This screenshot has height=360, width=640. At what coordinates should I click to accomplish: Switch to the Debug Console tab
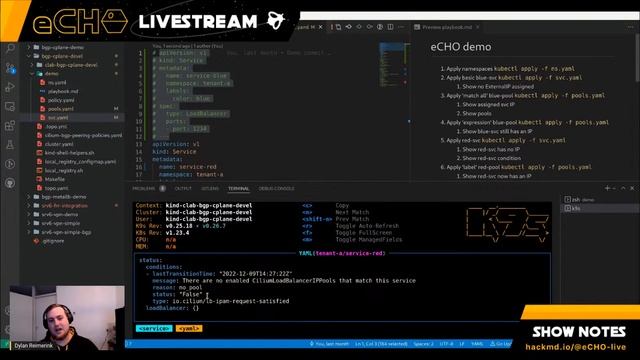click(x=276, y=189)
